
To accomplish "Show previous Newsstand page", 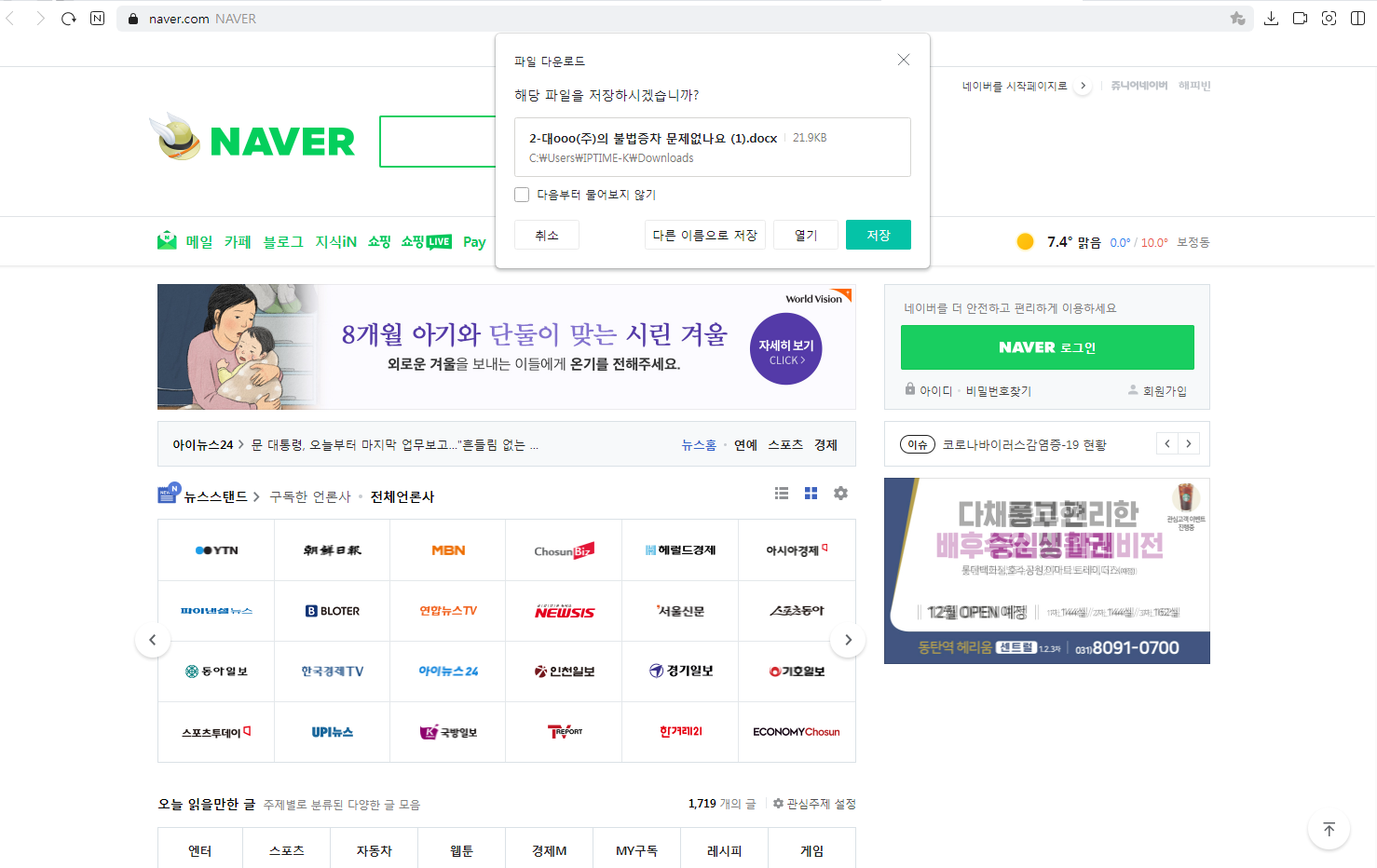I will pos(153,640).
